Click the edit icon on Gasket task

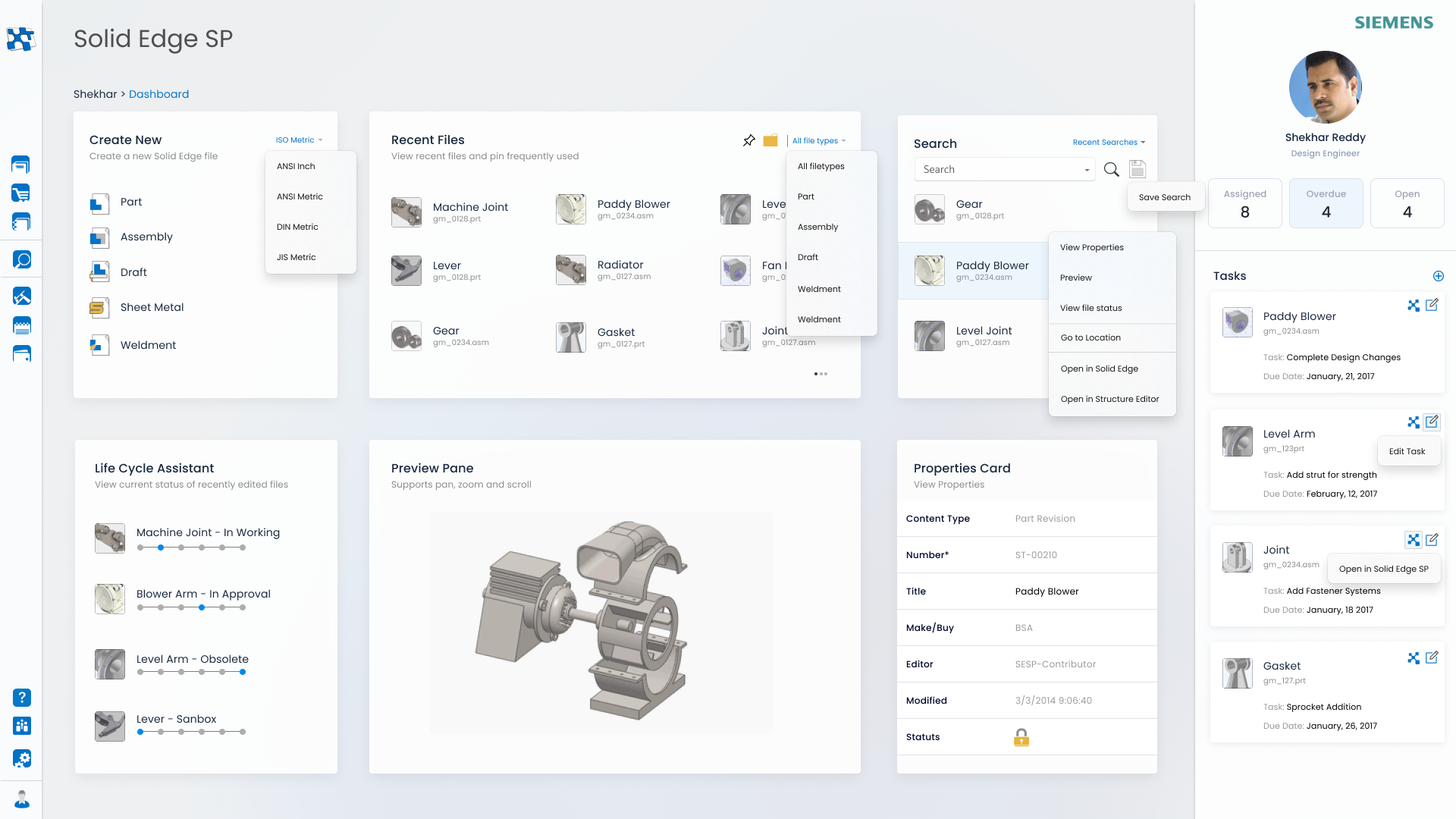point(1432,657)
